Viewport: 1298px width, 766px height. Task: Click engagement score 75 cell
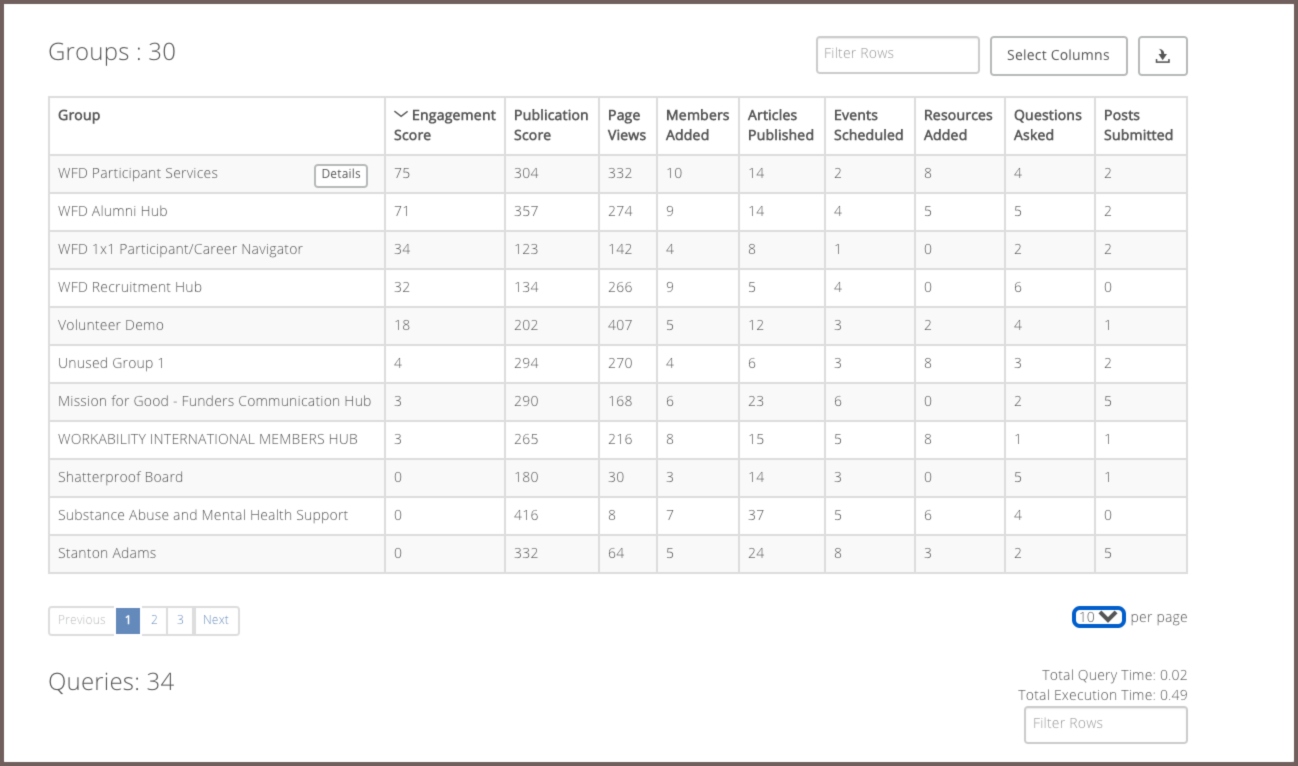pos(444,173)
